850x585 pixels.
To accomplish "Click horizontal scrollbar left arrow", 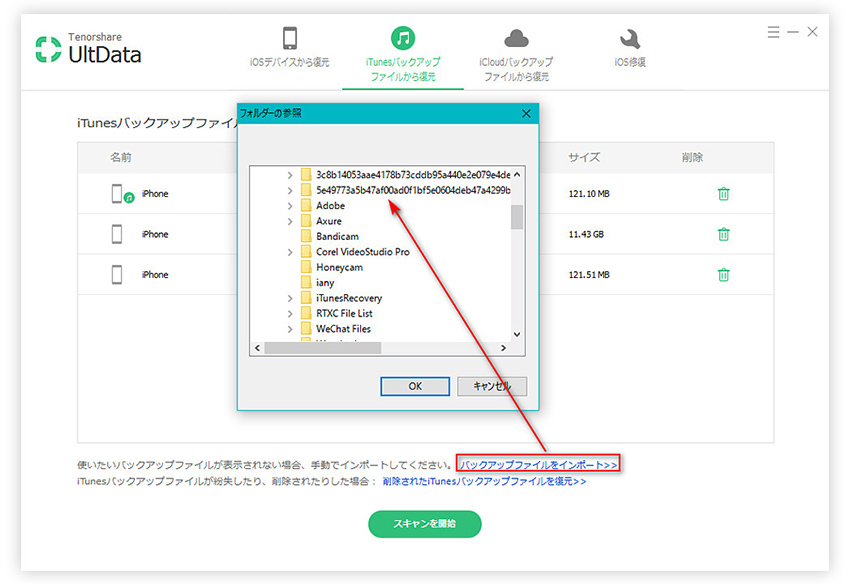I will 257,348.
